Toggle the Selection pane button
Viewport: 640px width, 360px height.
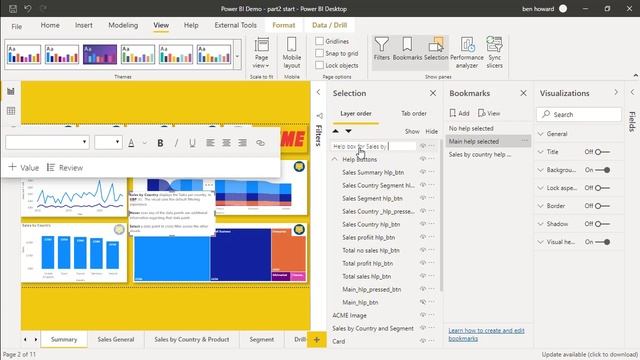click(x=436, y=49)
